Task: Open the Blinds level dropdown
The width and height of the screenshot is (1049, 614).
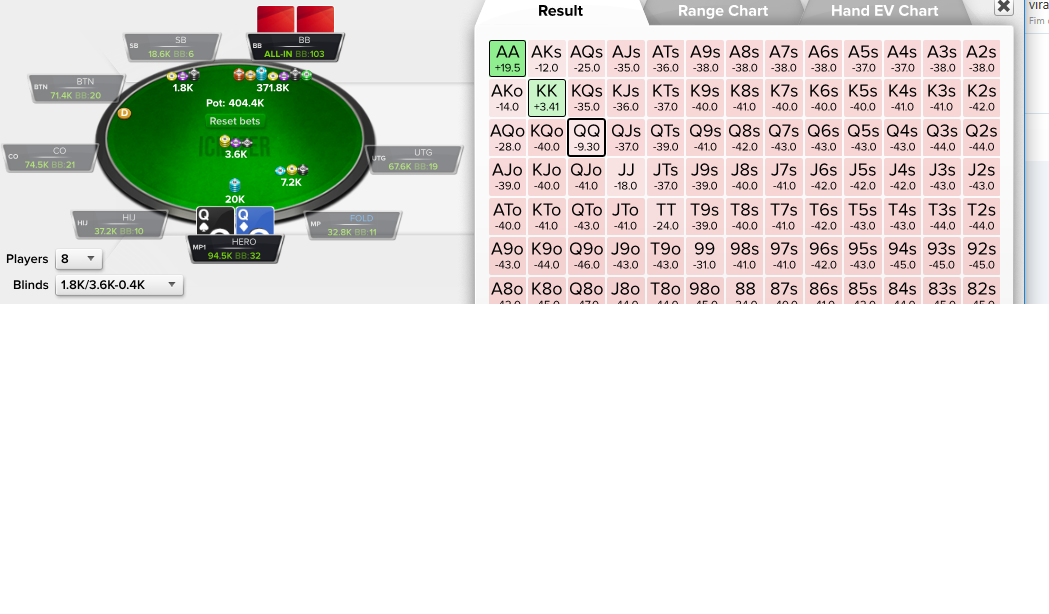Action: click(119, 285)
